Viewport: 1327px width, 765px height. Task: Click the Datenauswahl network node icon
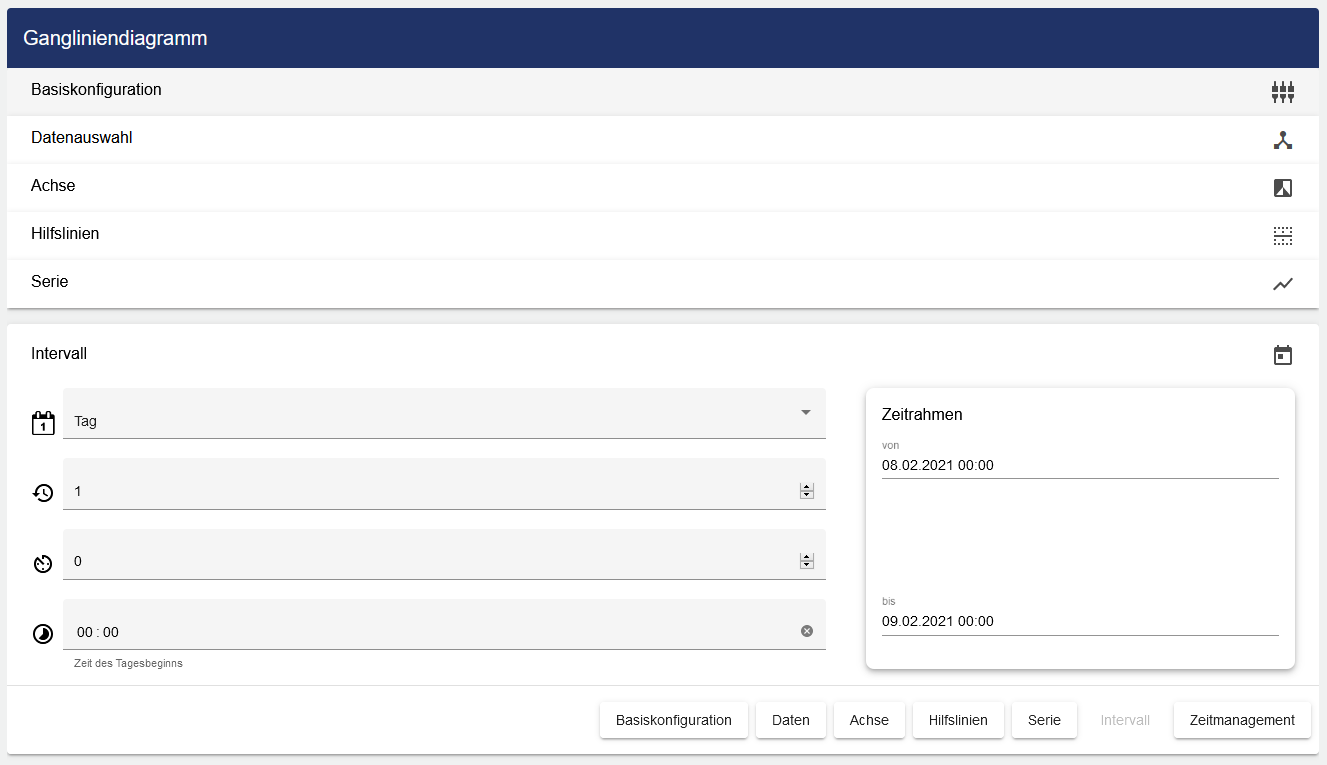(1282, 140)
